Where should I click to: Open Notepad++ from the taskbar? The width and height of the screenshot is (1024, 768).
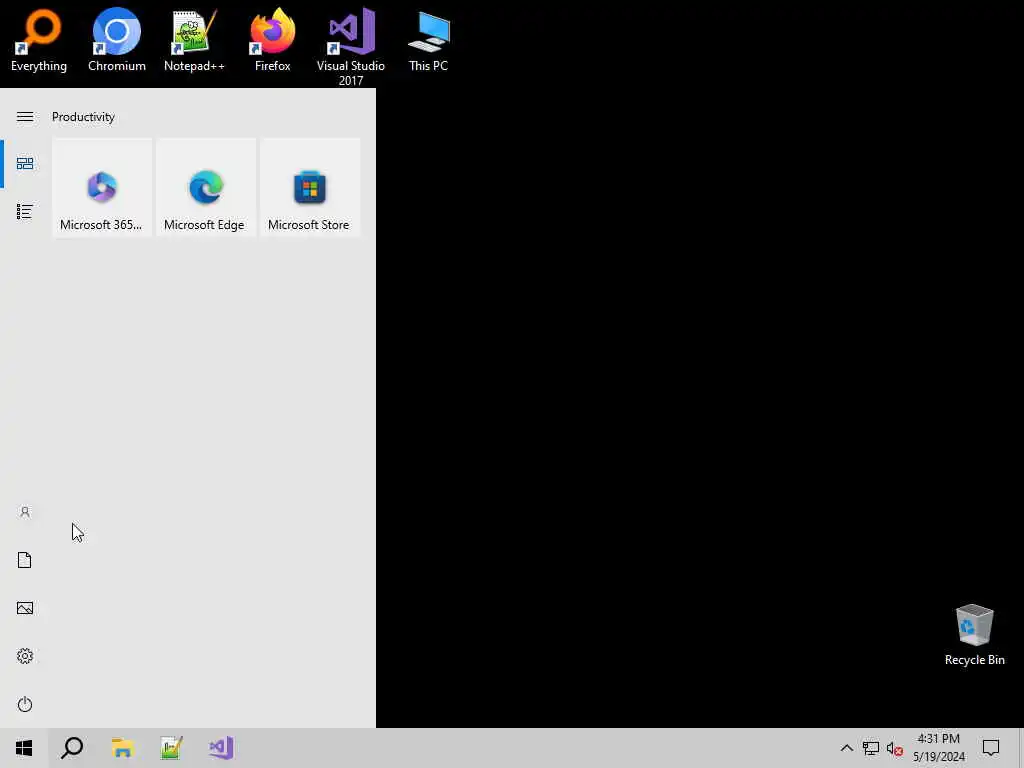(172, 748)
